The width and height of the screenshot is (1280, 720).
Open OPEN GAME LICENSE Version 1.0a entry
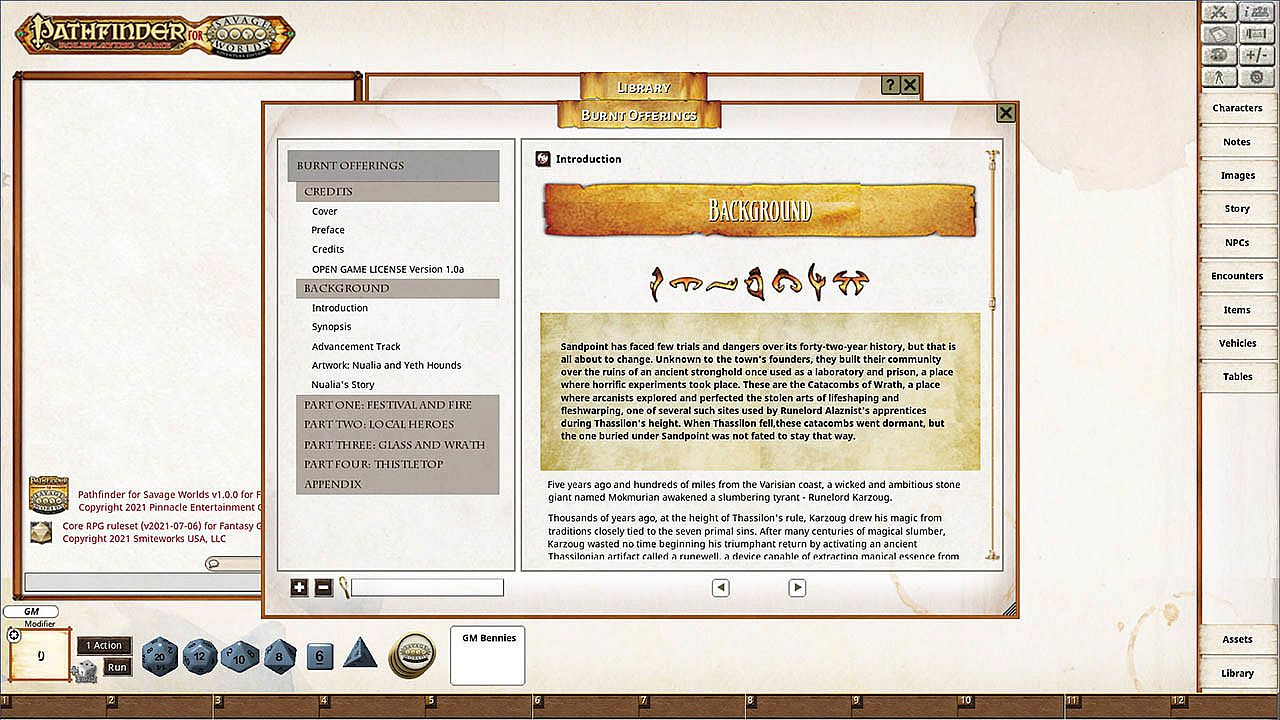pos(388,269)
